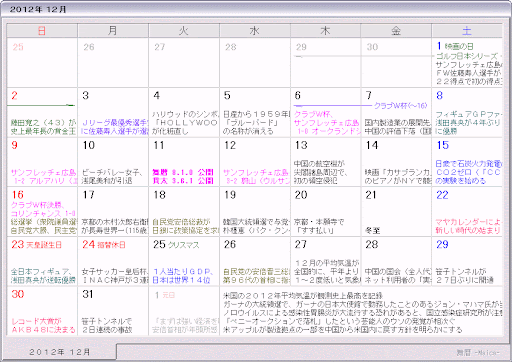
Task: Click the 2012年 12月 window title bar
Action: 256,9
